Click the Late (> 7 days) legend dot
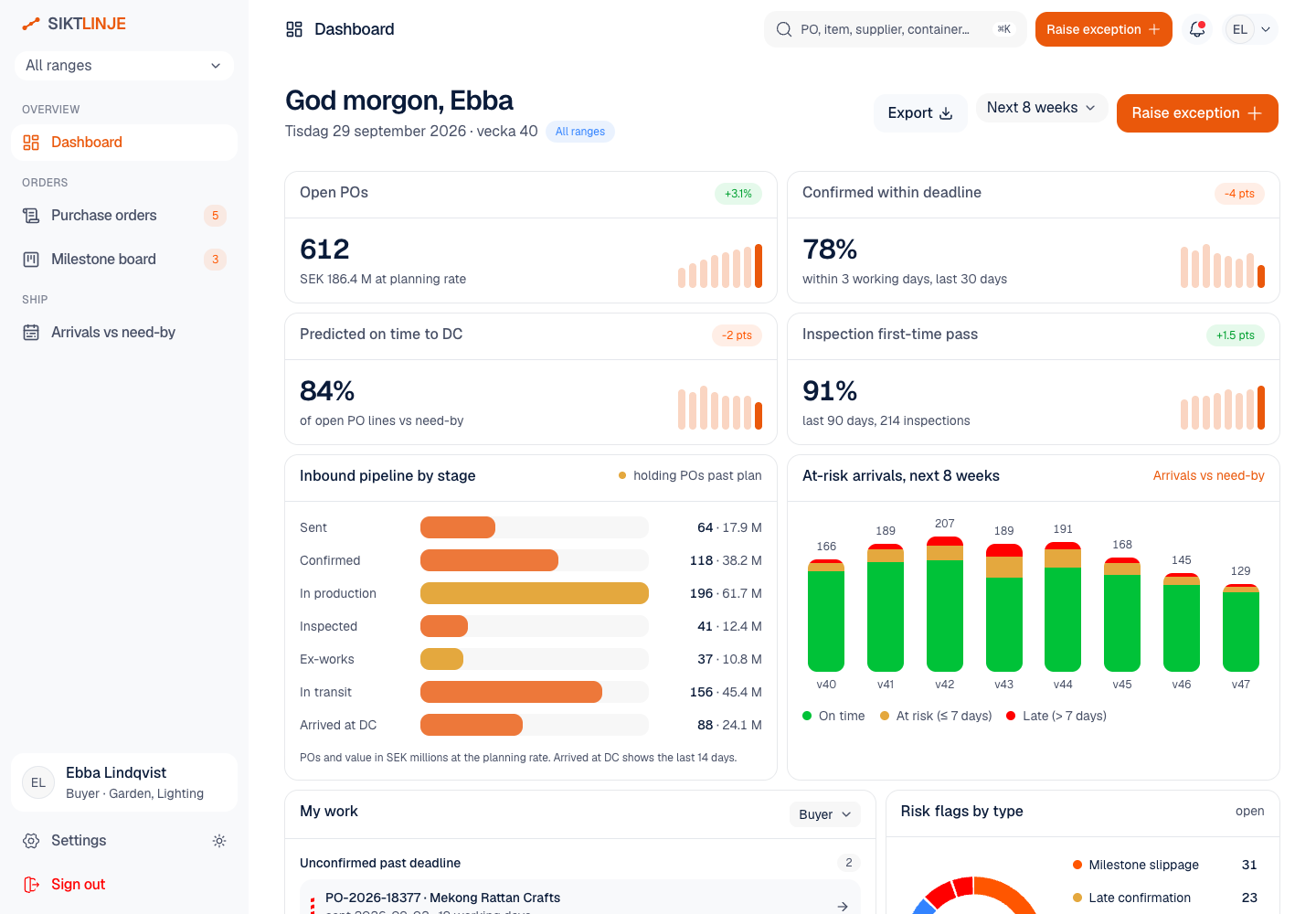This screenshot has width=1316, height=914. (x=1011, y=716)
